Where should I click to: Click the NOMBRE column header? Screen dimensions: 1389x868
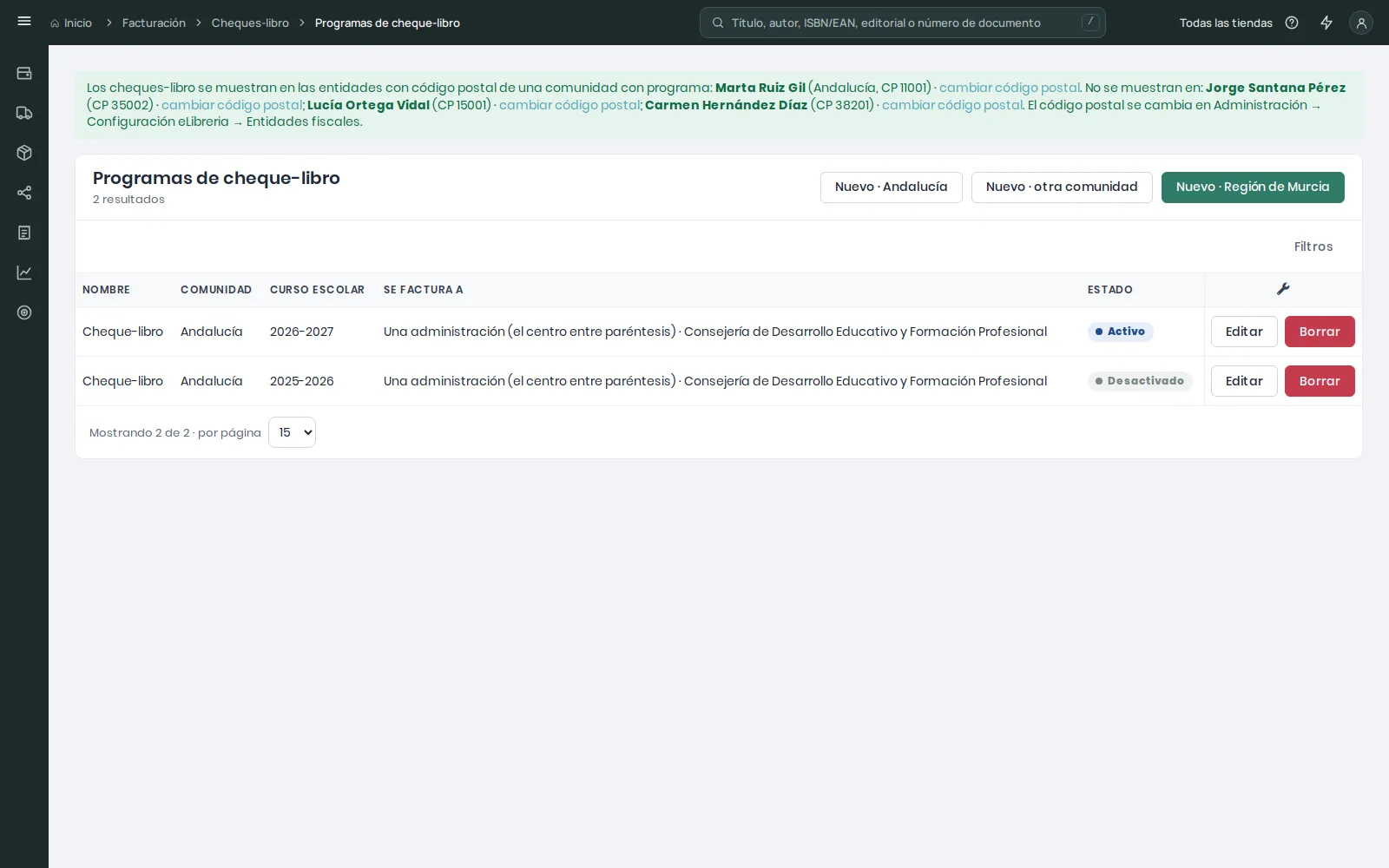106,290
